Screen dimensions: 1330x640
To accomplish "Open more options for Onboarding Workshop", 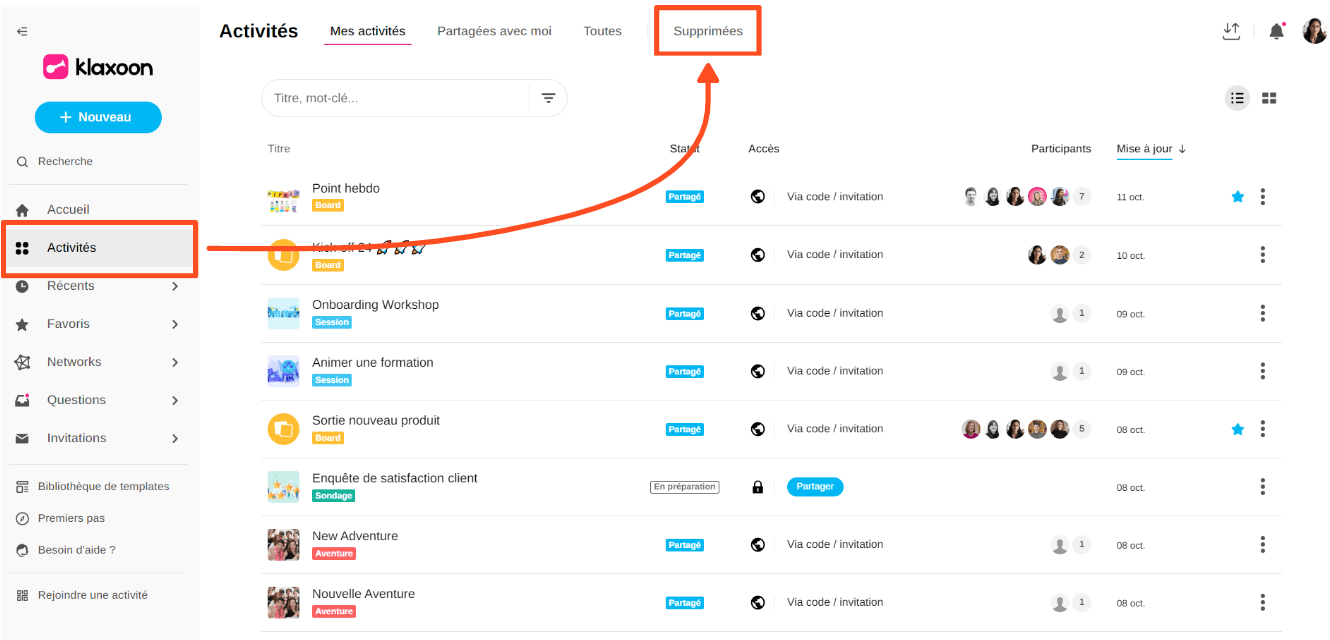I will 1262,313.
